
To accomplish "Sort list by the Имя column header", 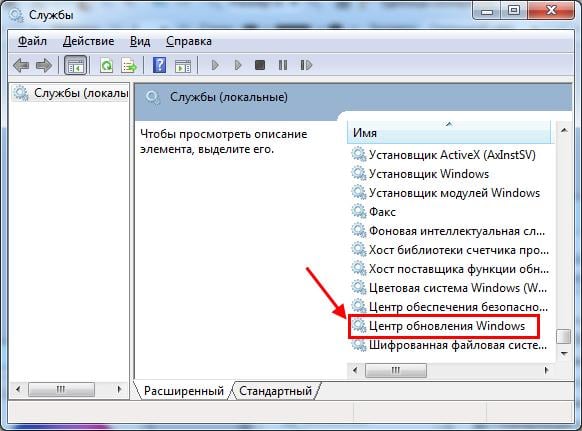I will tap(449, 133).
